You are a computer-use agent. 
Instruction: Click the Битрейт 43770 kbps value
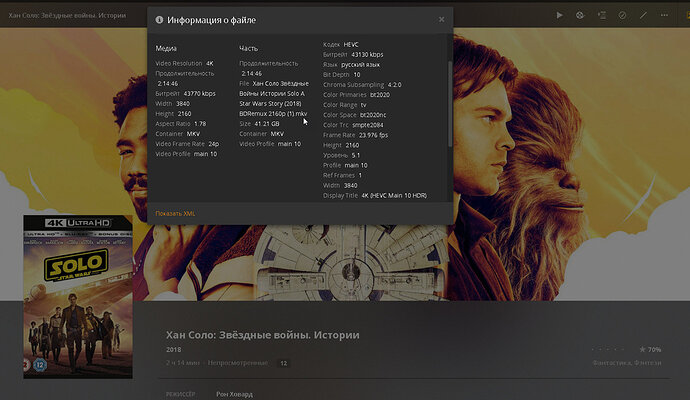coord(199,93)
